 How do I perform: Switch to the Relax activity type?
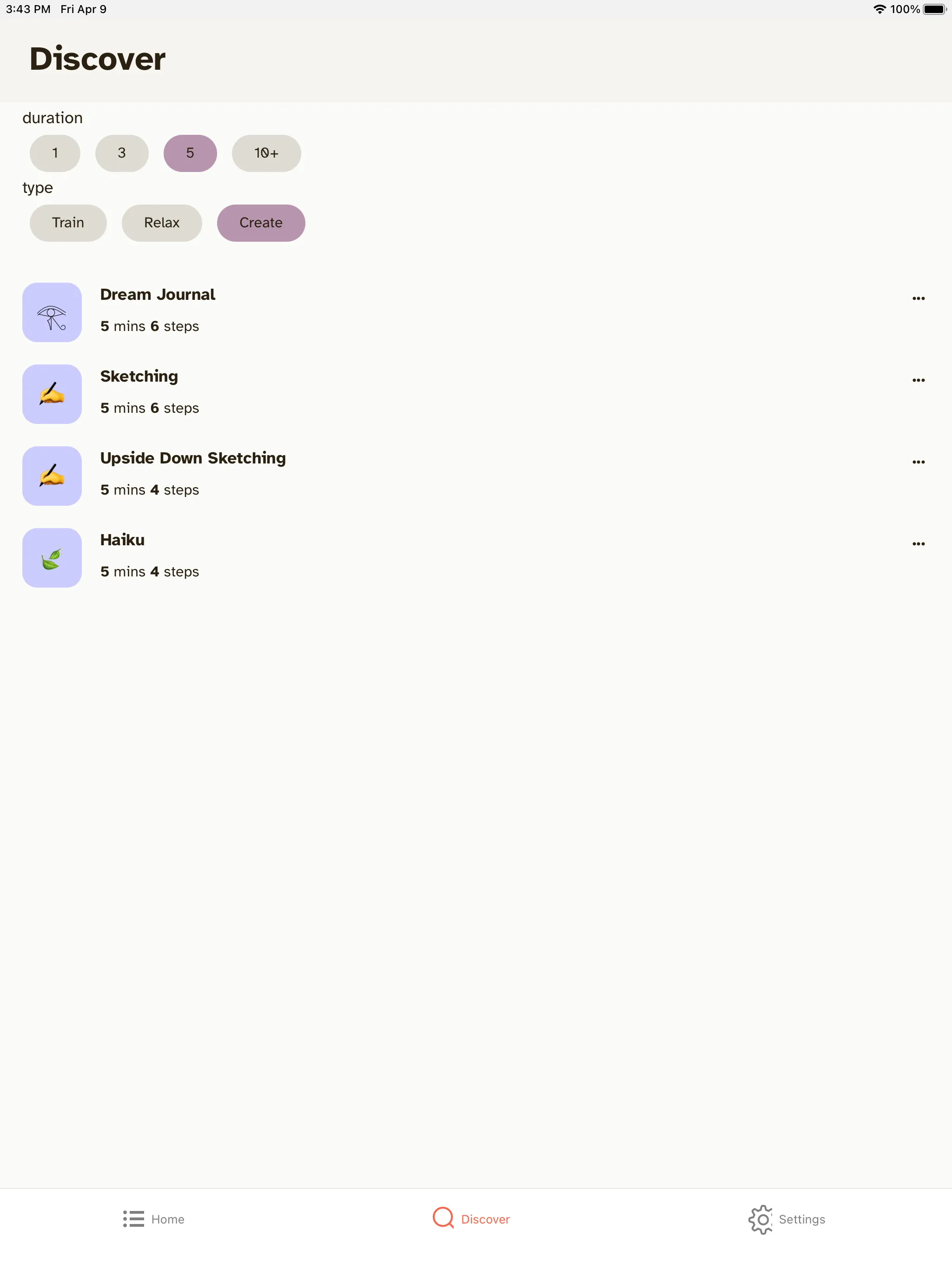point(162,222)
